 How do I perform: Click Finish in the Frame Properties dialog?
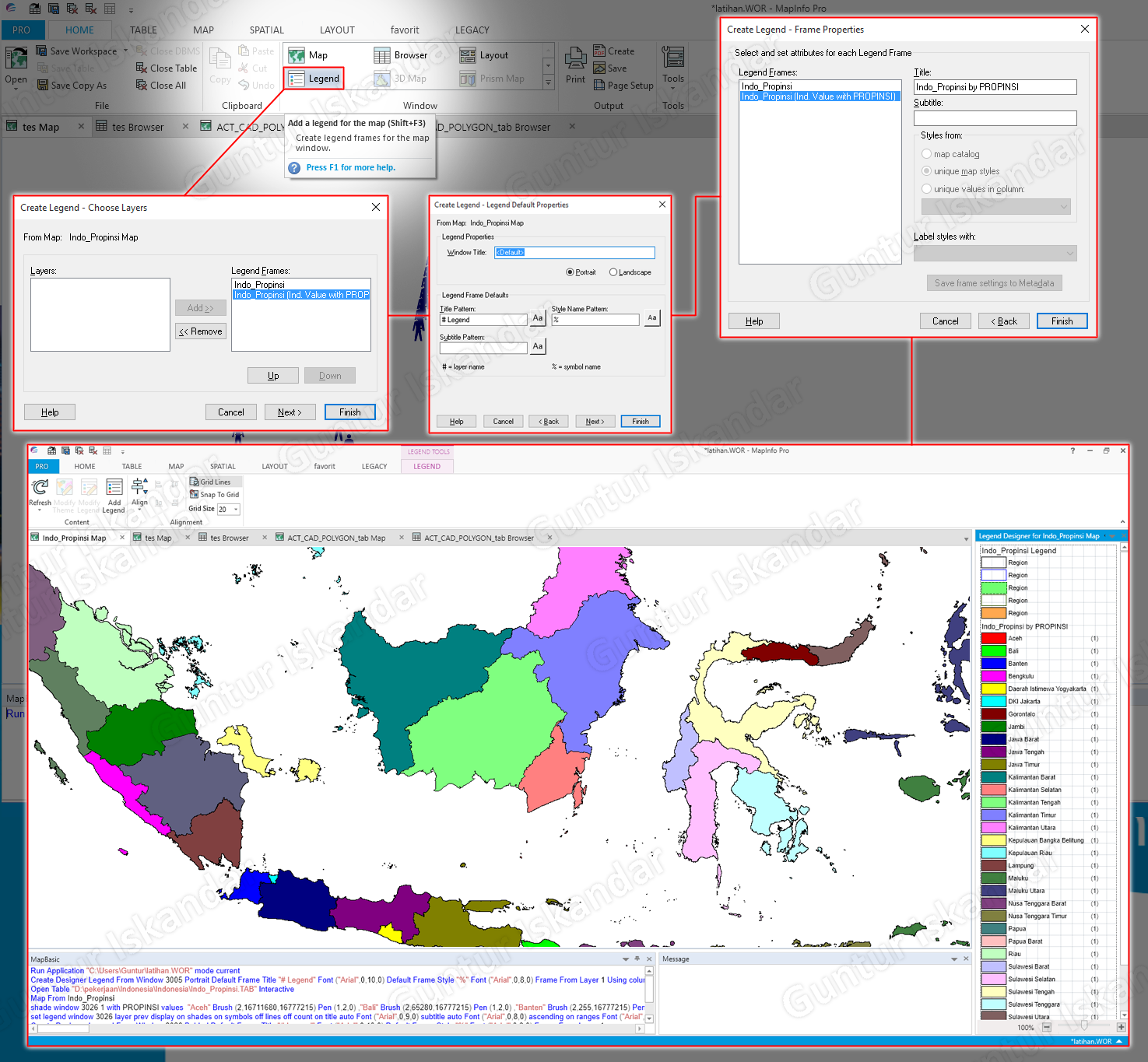pyautogui.click(x=1062, y=321)
